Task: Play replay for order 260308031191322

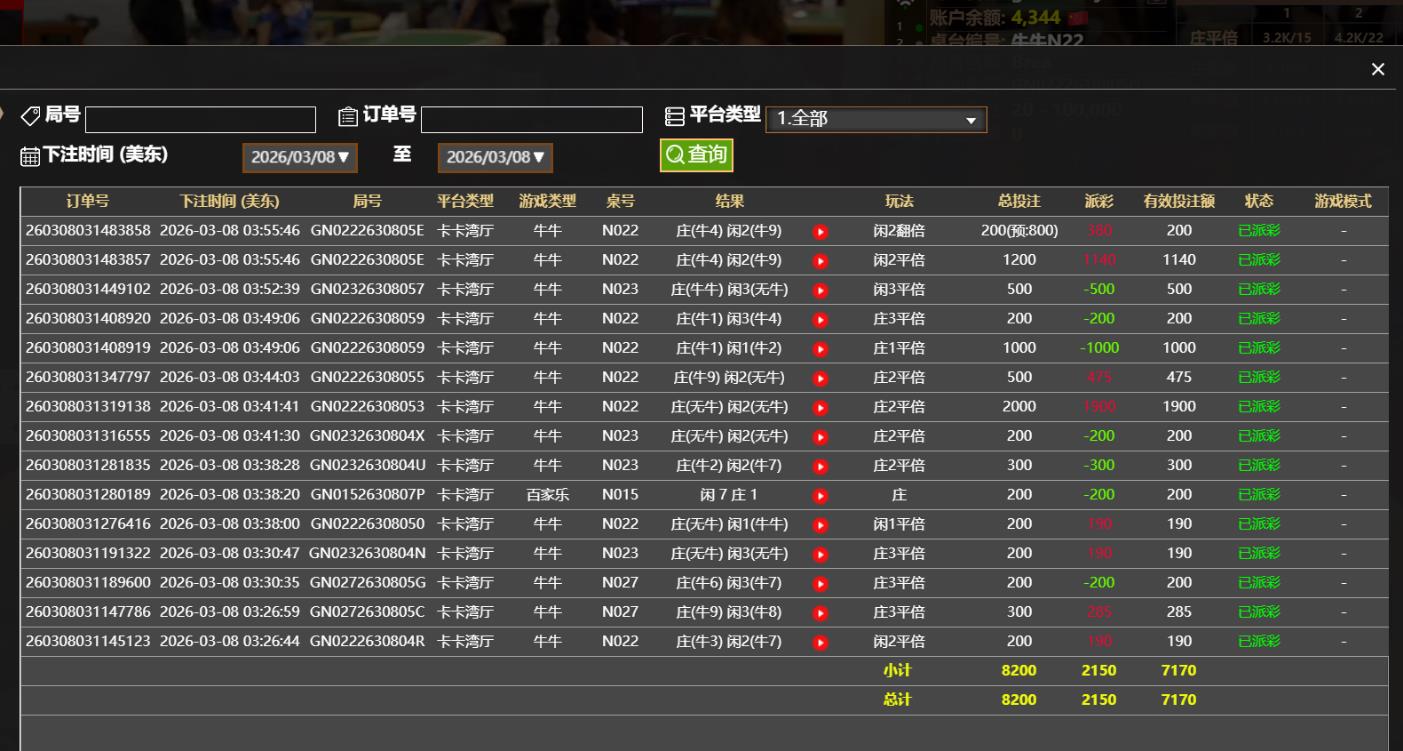Action: pyautogui.click(x=820, y=554)
